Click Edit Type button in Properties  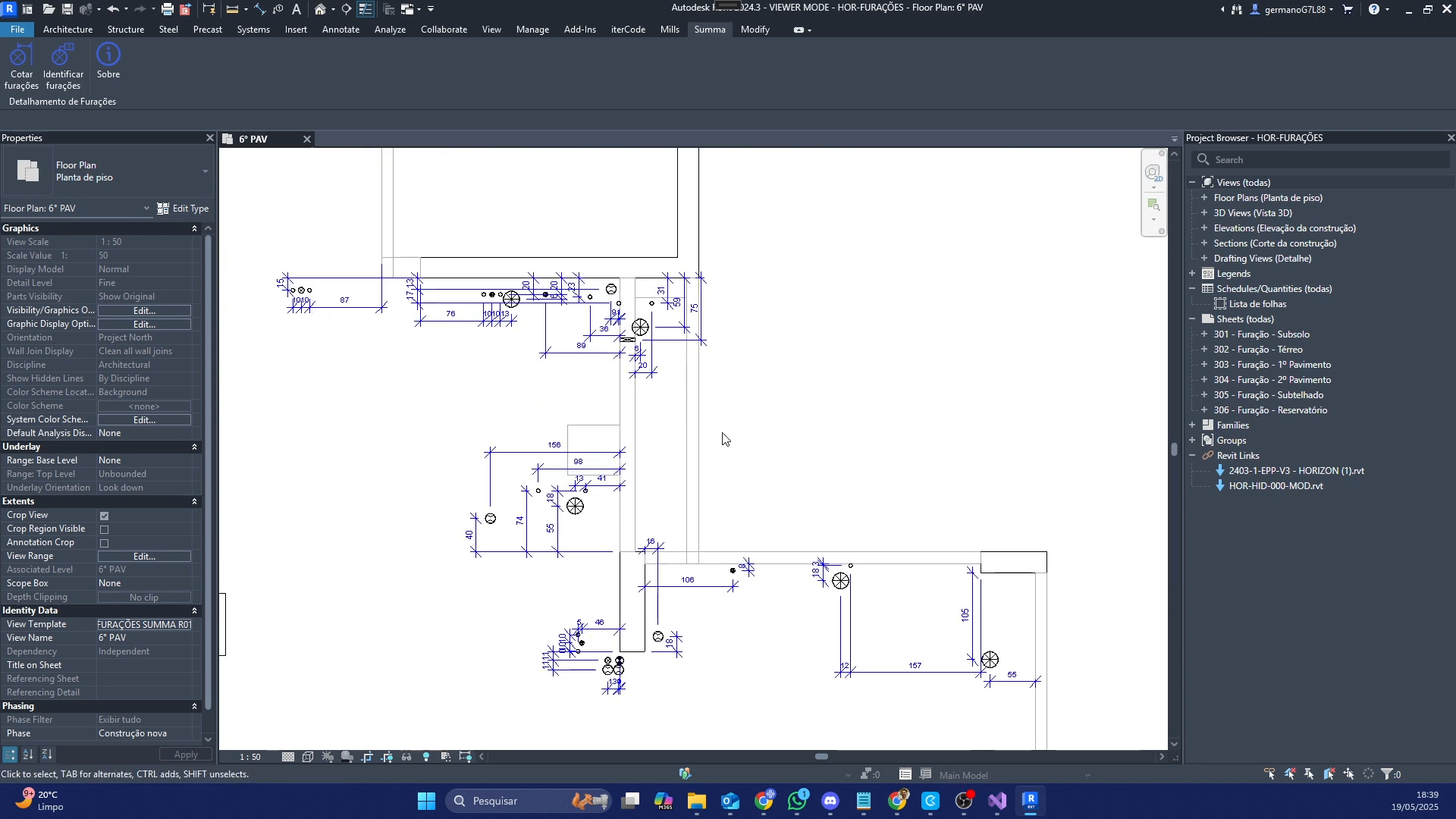click(x=183, y=209)
